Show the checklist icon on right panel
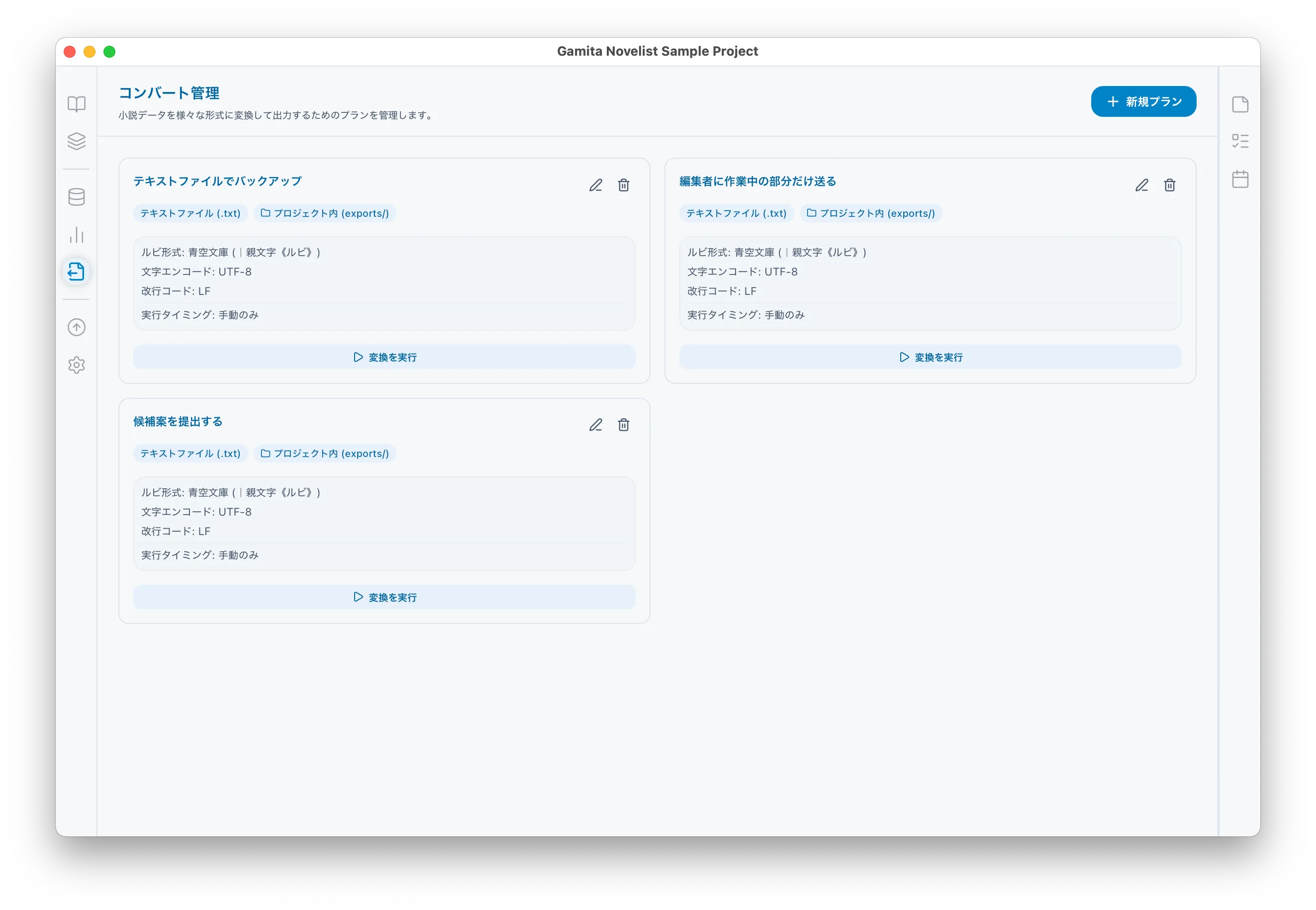This screenshot has width=1316, height=910. point(1239,141)
